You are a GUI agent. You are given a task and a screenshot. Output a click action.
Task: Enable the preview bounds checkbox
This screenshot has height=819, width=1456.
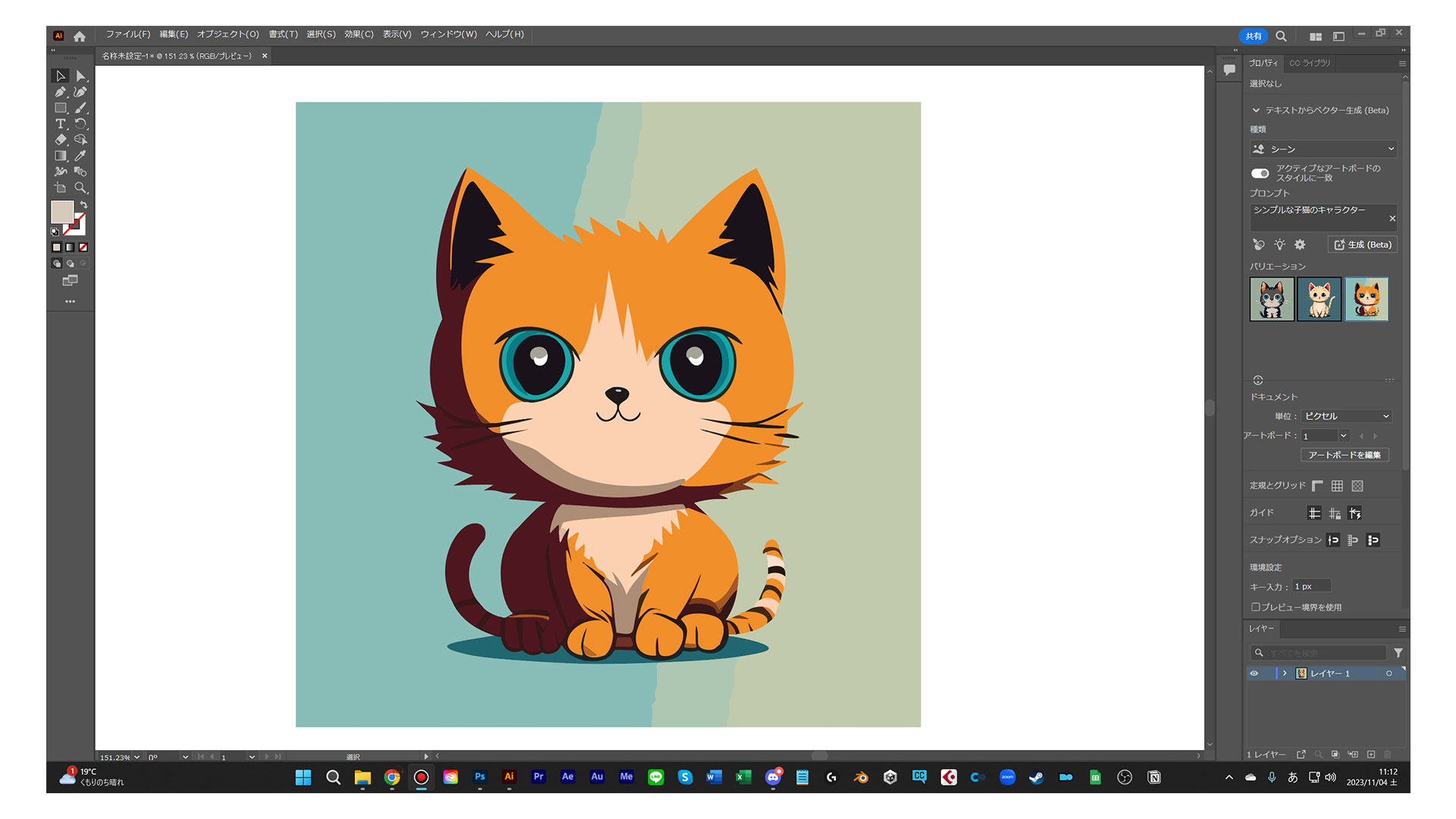click(x=1256, y=607)
